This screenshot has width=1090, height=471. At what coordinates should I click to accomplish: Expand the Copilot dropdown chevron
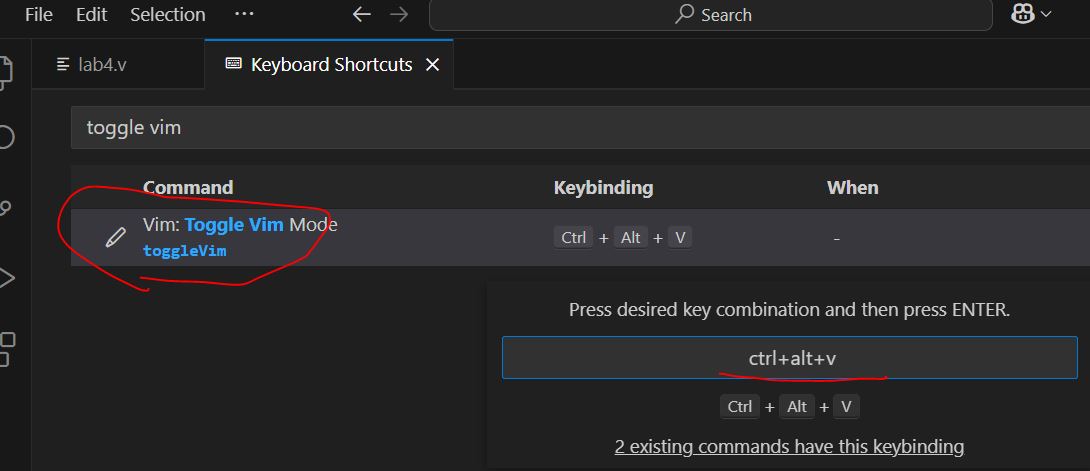(1047, 14)
